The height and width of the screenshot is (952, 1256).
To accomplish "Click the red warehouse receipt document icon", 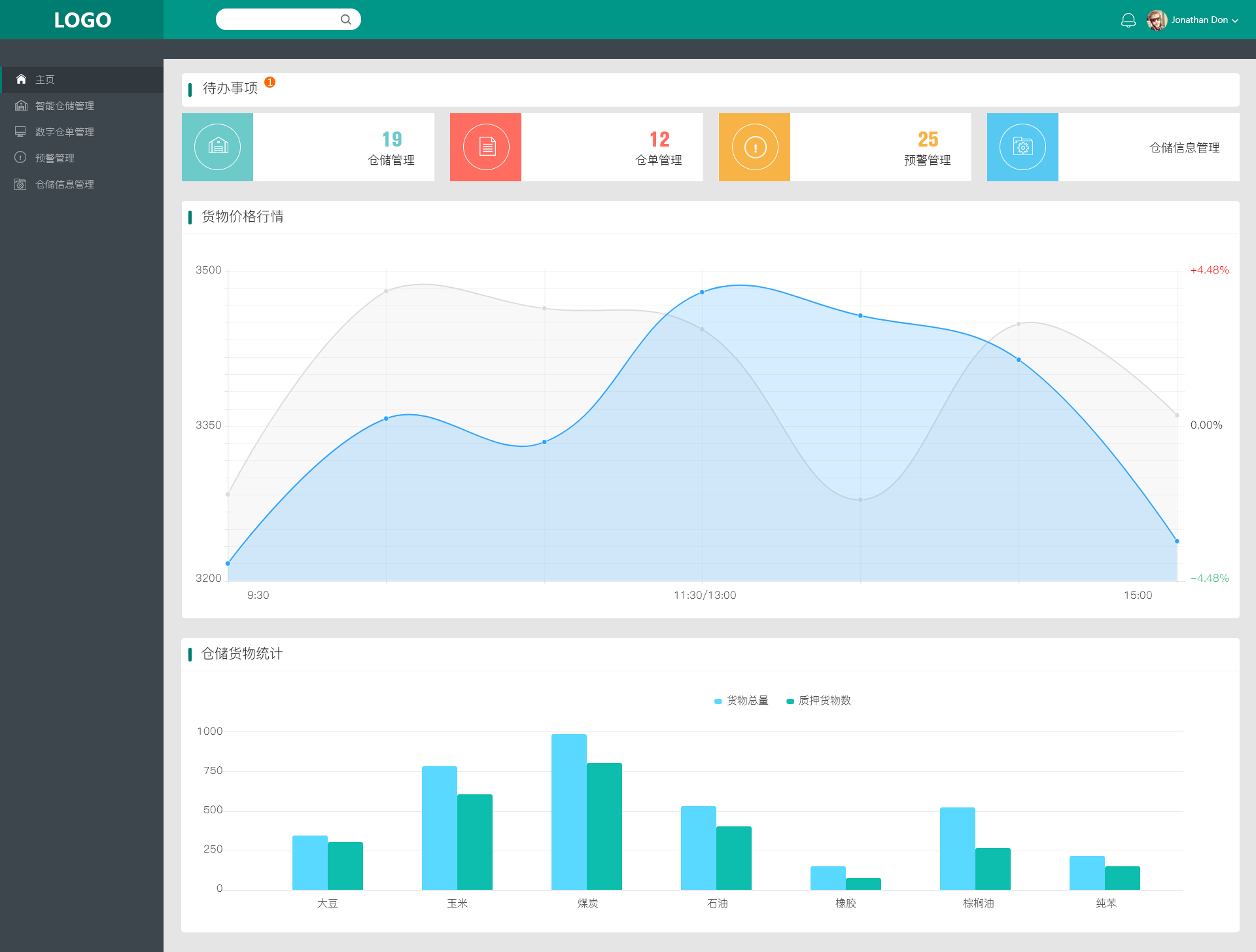I will tap(486, 147).
